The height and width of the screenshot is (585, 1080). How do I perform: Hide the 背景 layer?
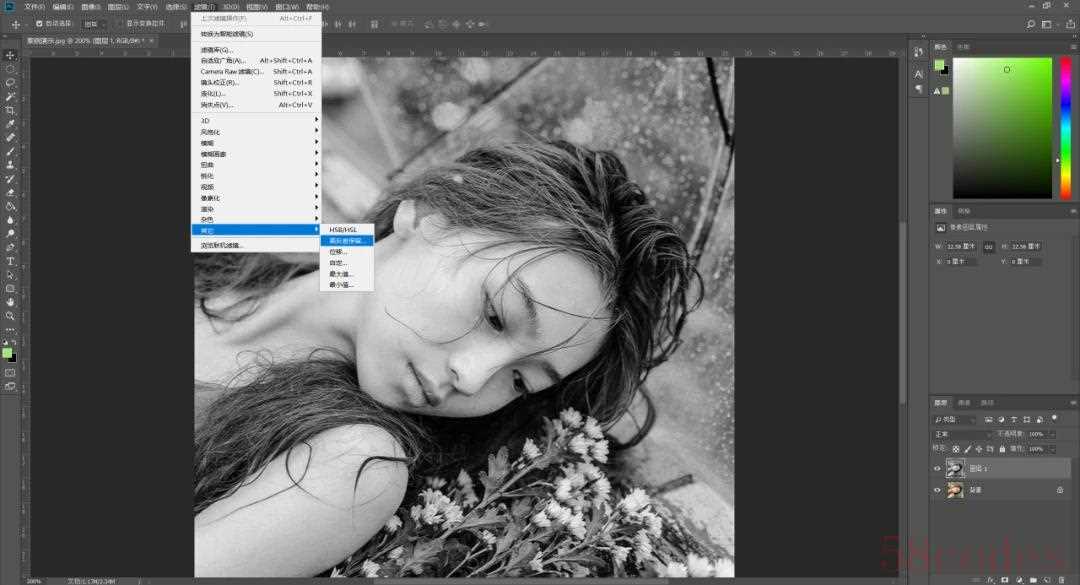937,490
